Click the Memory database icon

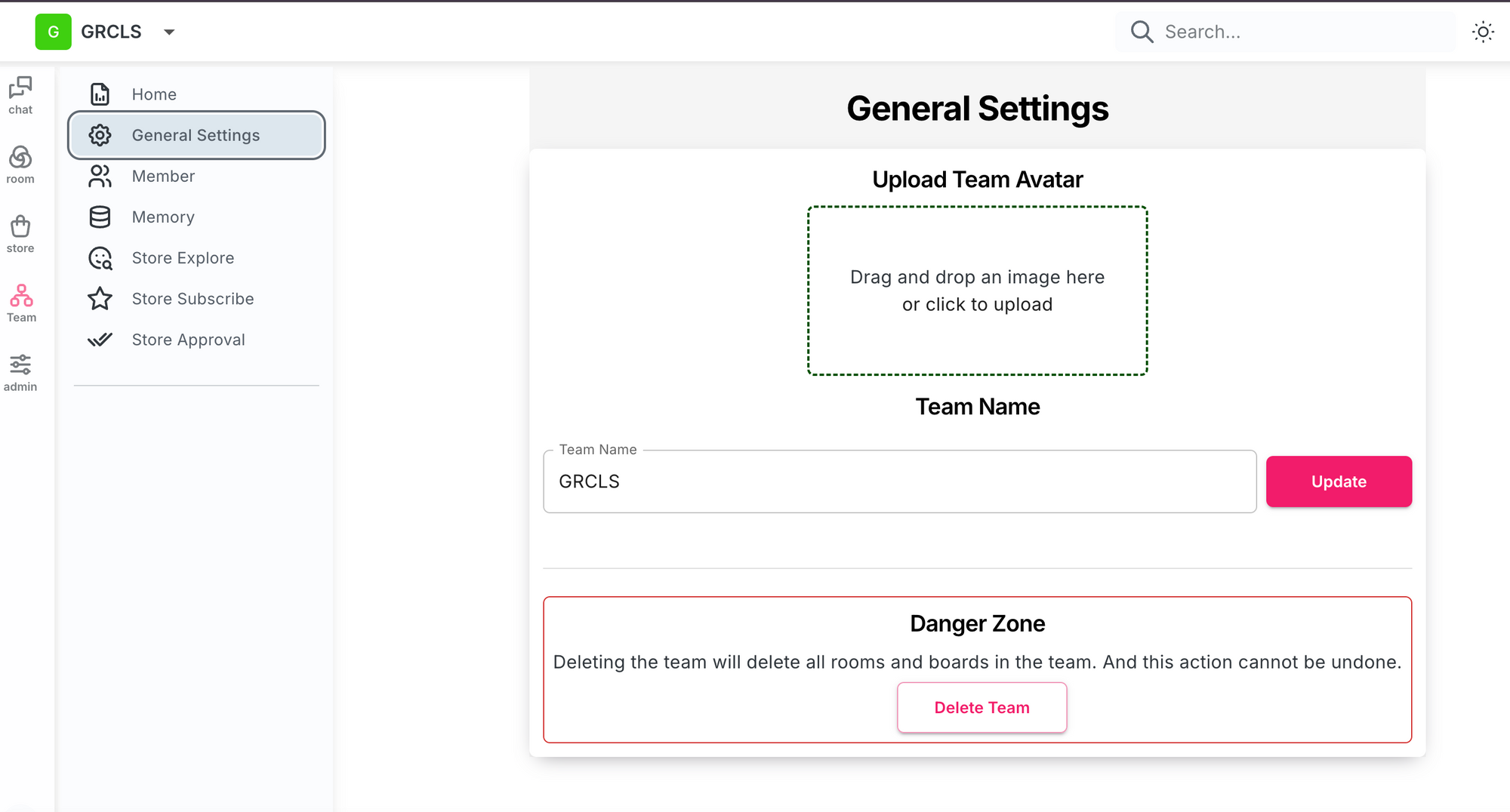tap(100, 217)
